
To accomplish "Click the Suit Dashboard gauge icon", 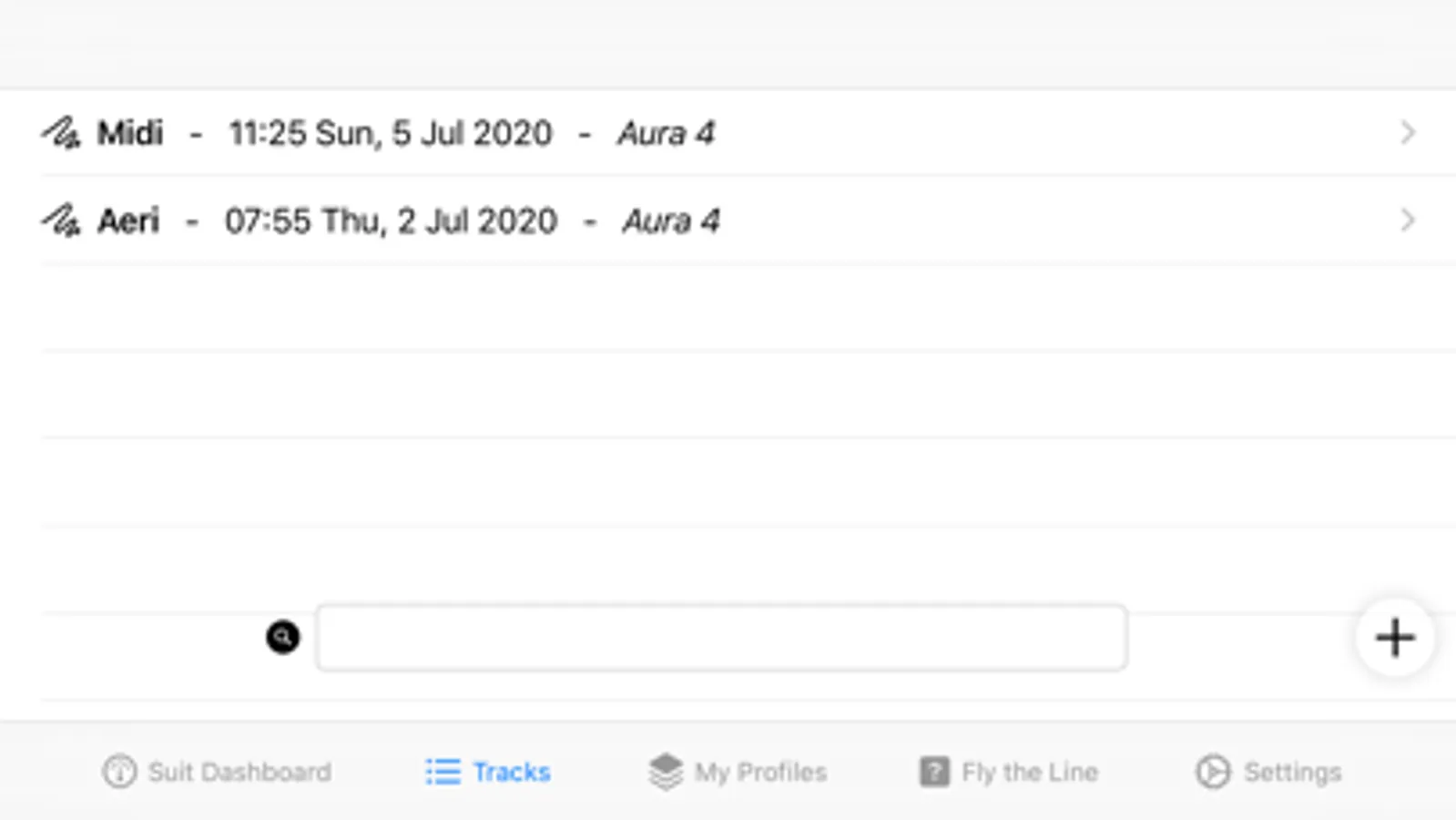I will (119, 772).
